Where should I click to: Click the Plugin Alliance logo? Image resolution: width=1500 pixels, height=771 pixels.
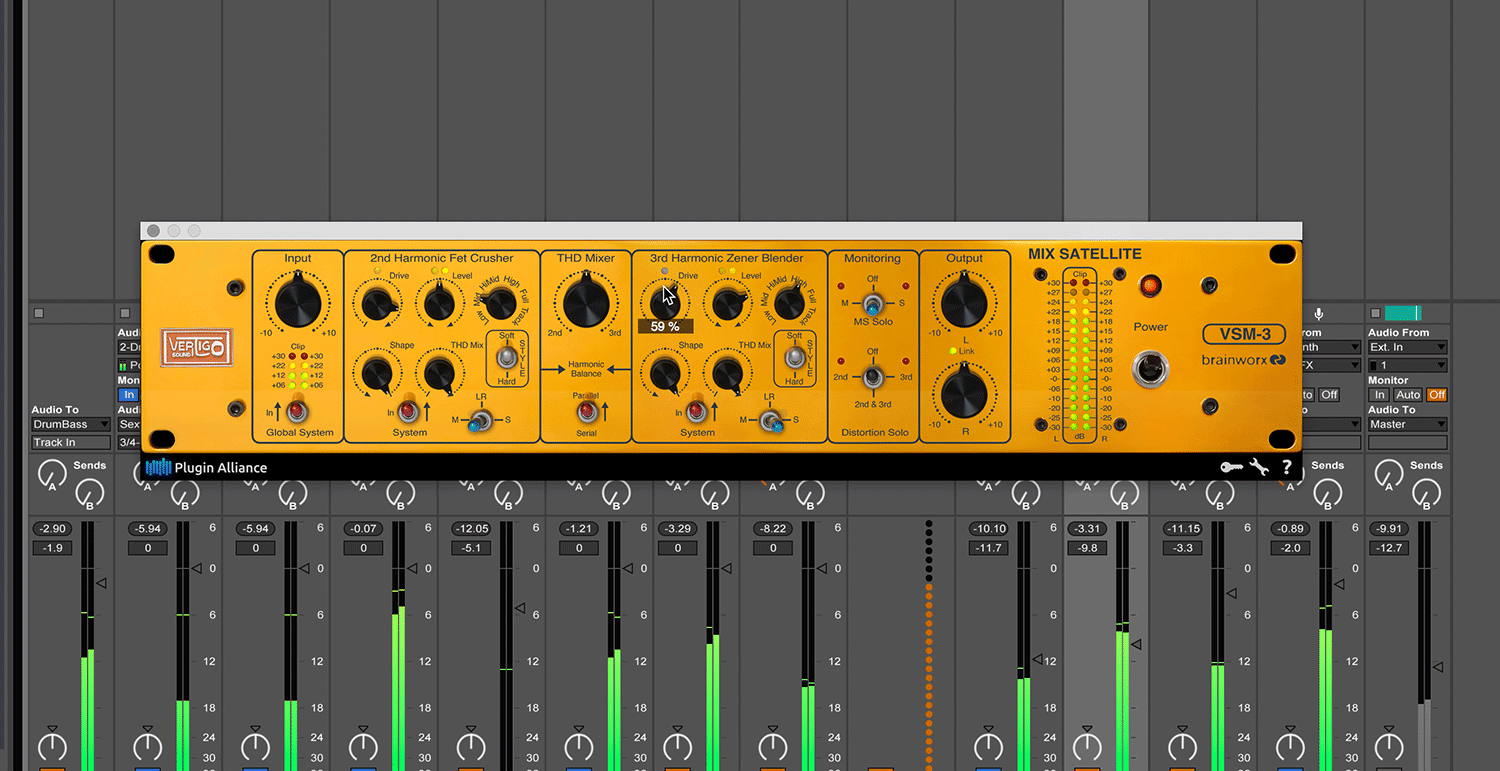pyautogui.click(x=207, y=467)
